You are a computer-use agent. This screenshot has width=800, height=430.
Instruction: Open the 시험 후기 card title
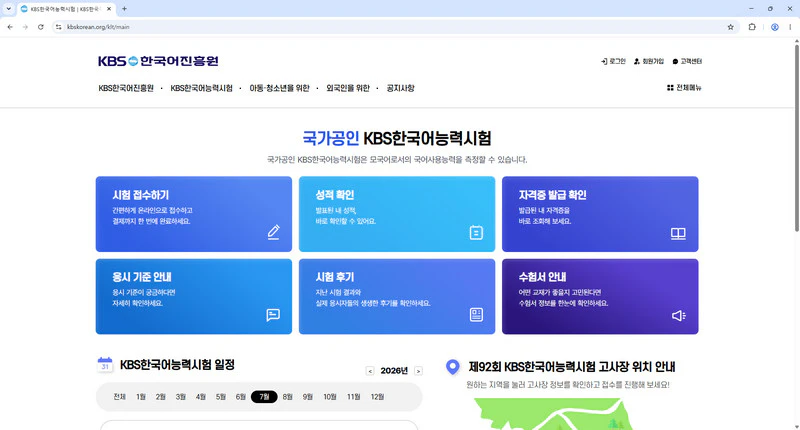pyautogui.click(x=335, y=277)
